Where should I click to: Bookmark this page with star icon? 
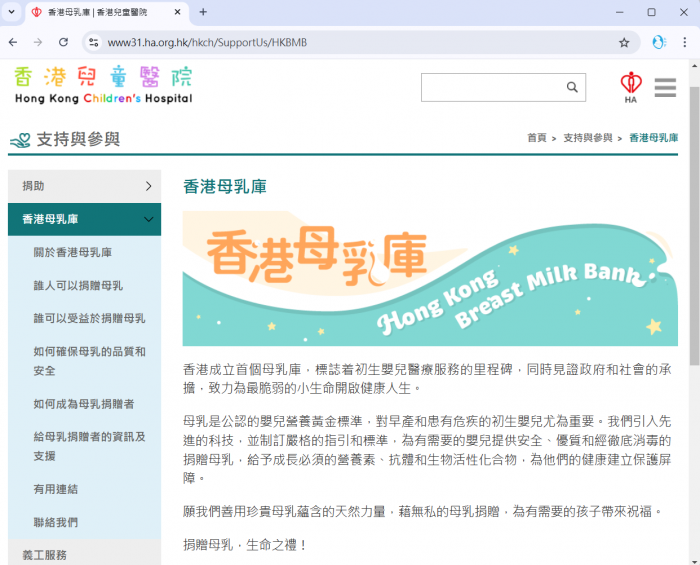click(x=624, y=42)
